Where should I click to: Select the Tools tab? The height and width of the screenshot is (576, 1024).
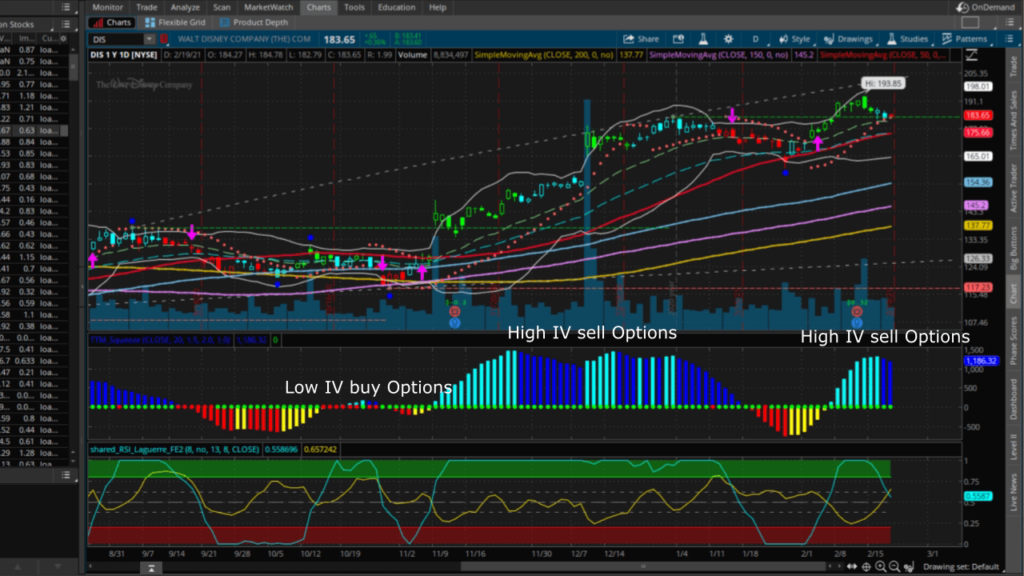click(x=354, y=7)
